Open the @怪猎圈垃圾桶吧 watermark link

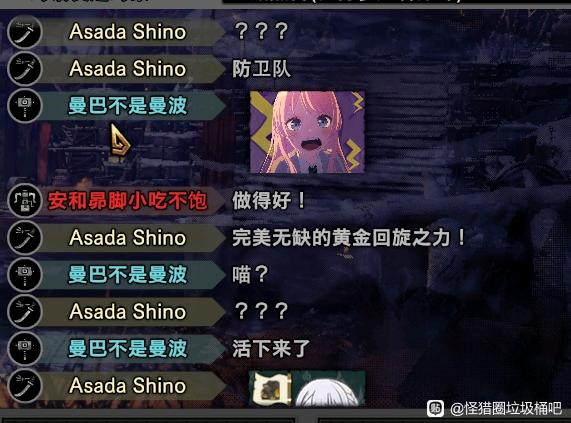(x=506, y=408)
